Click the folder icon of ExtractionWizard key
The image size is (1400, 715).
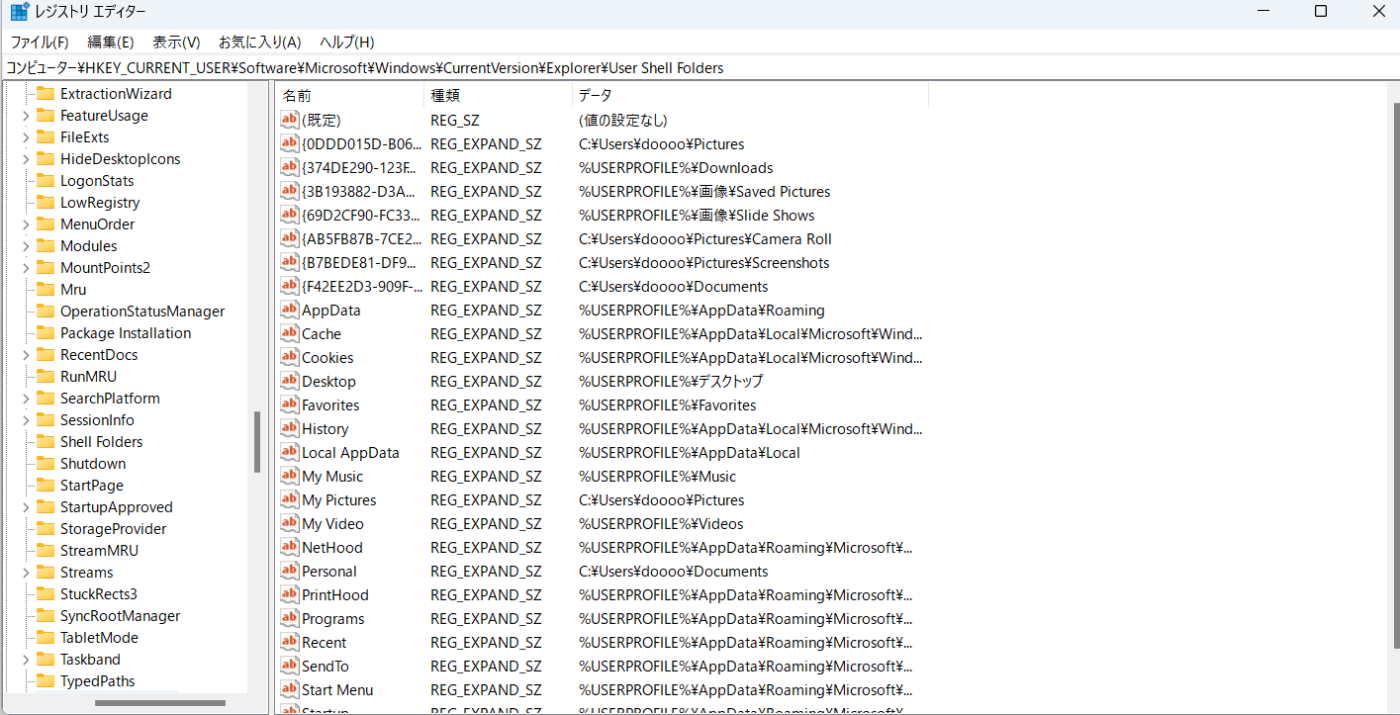click(x=45, y=93)
